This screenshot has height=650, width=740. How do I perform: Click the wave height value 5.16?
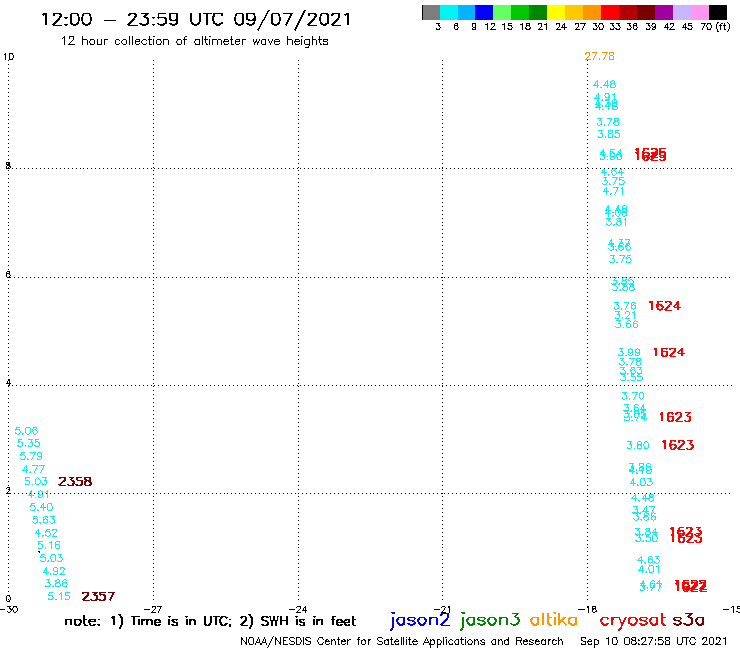click(49, 545)
